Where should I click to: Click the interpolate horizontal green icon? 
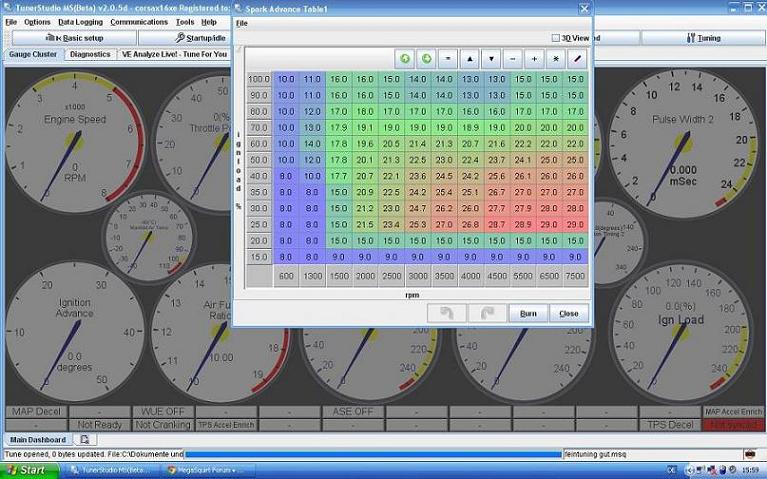426,59
